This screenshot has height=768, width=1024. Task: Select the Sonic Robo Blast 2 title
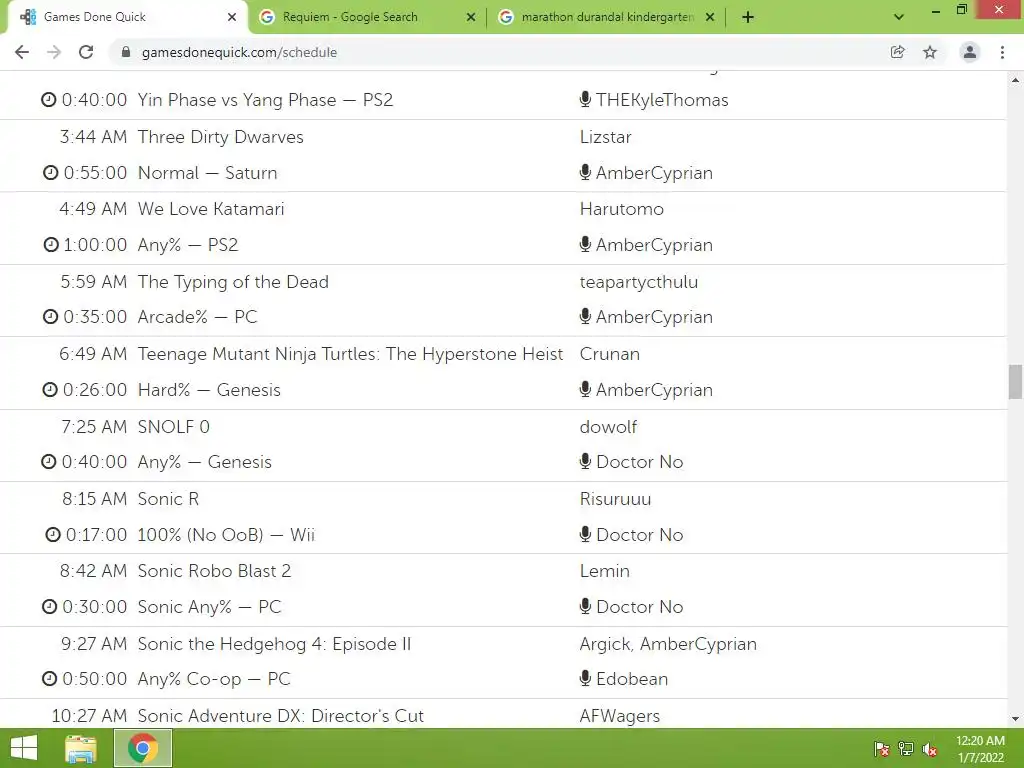tap(214, 571)
